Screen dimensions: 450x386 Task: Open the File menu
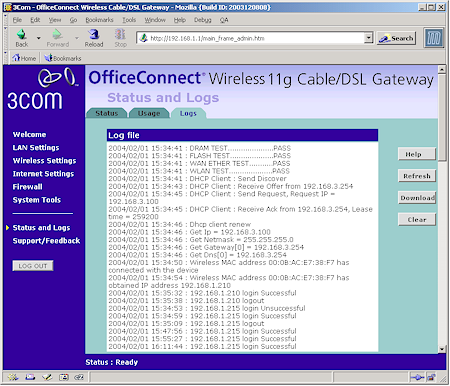(17, 20)
